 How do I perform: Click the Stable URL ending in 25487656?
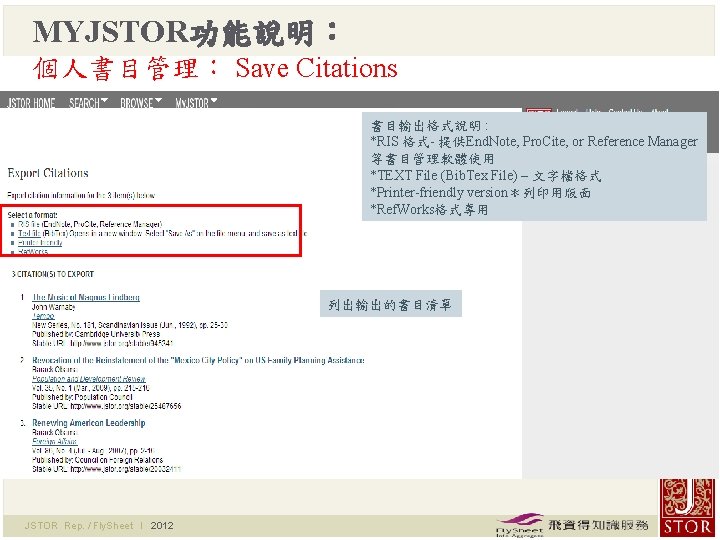(x=107, y=406)
